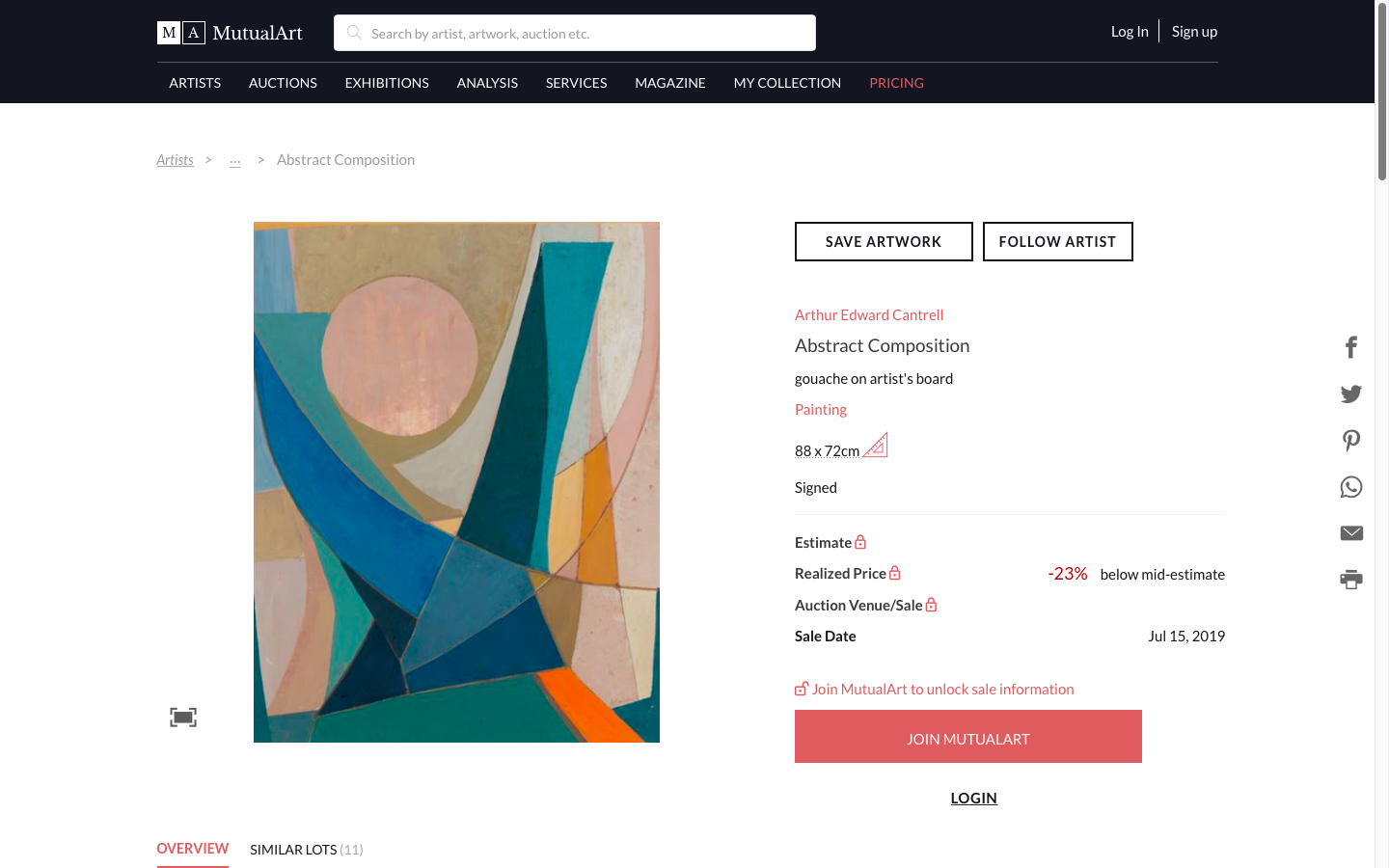The image size is (1389, 868).
Task: Expand the breadcrumb ellipsis
Action: point(235,160)
